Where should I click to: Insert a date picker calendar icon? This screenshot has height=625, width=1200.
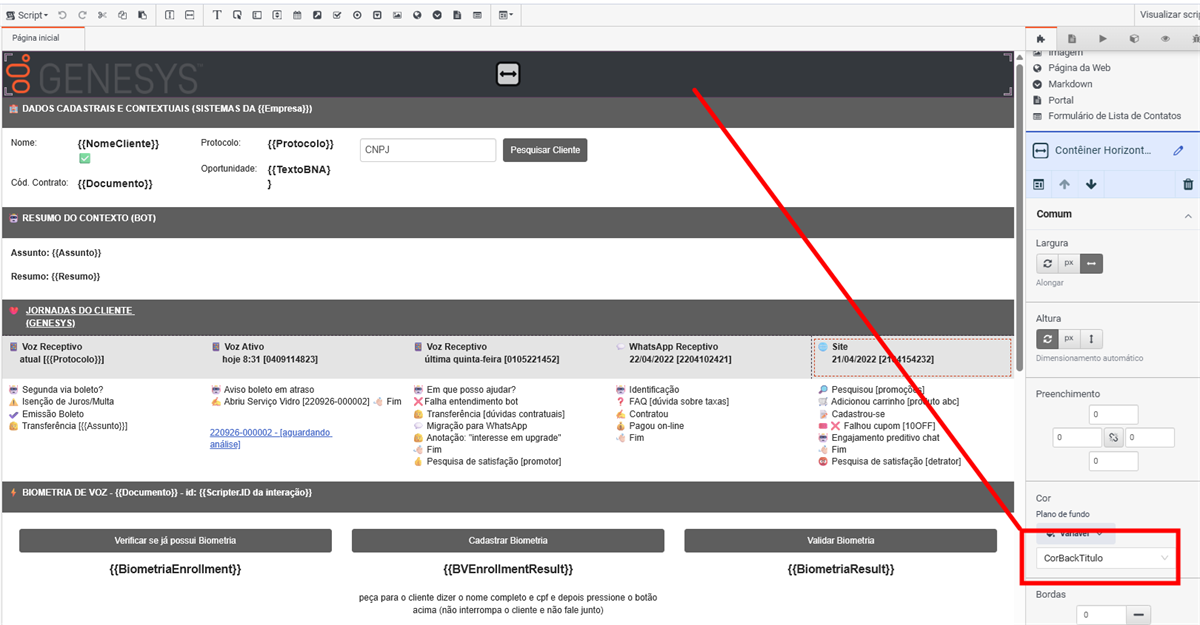(297, 15)
